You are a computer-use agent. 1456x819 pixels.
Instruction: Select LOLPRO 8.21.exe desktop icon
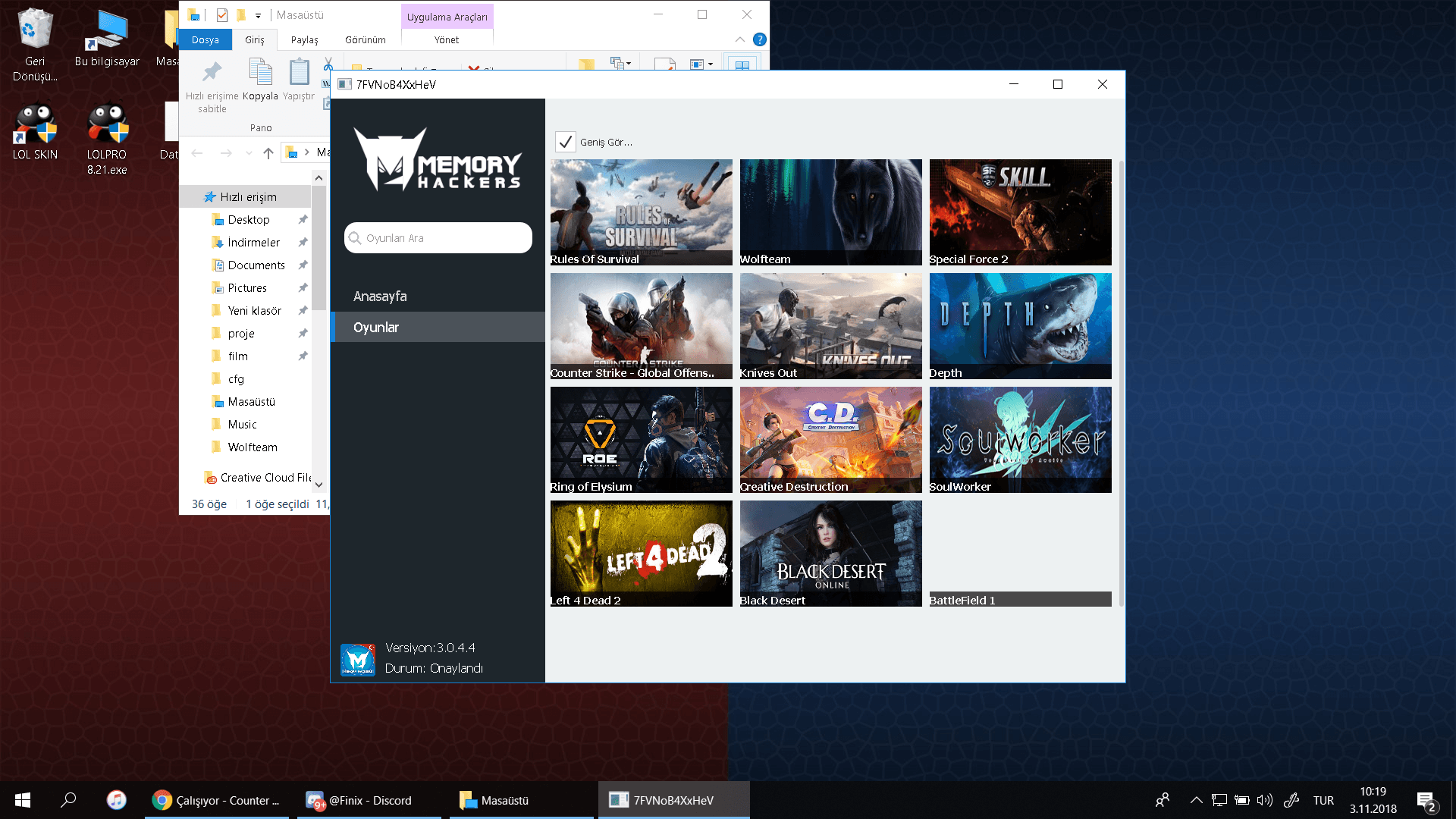[x=107, y=140]
